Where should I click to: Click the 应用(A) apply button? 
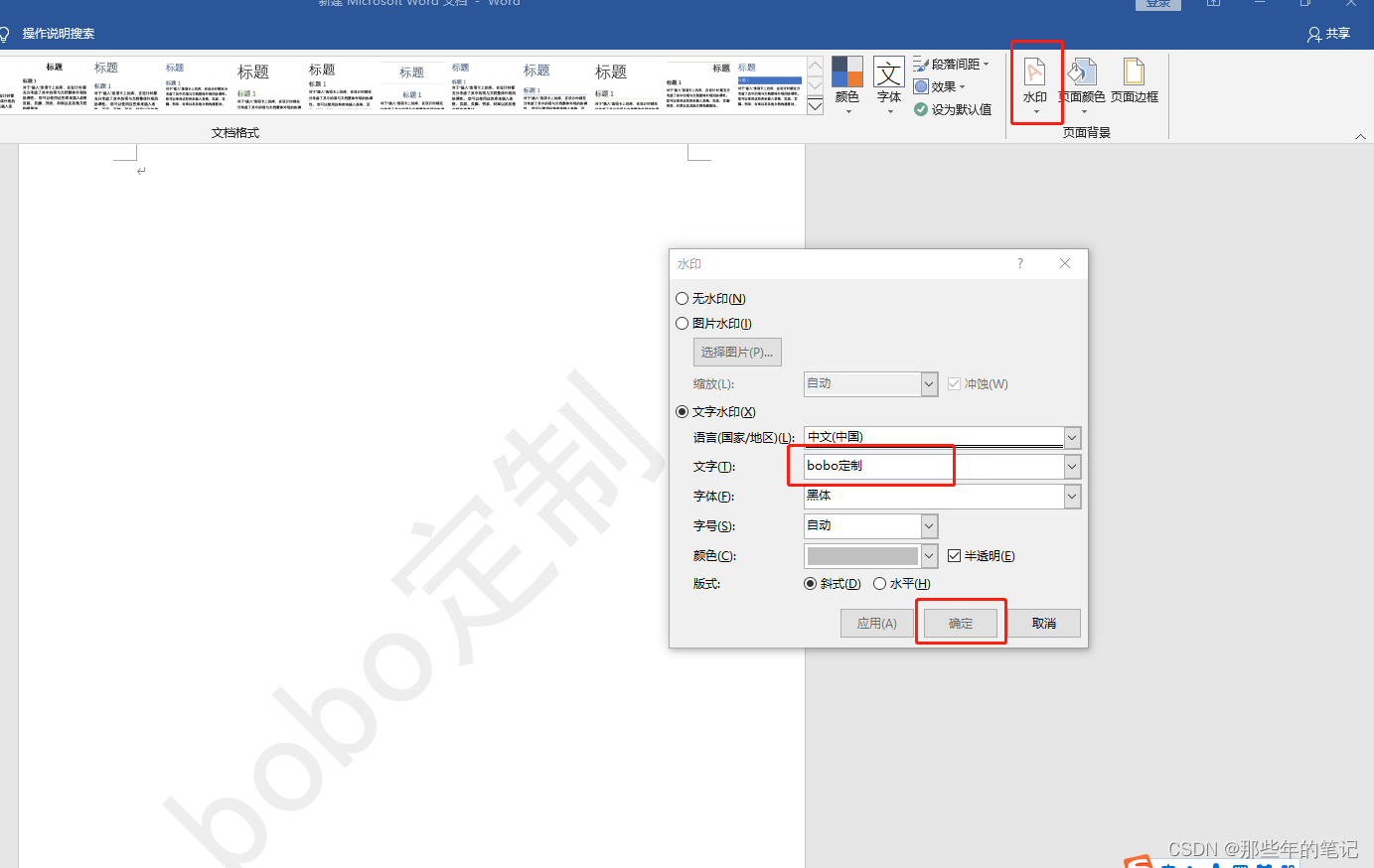[x=877, y=624]
